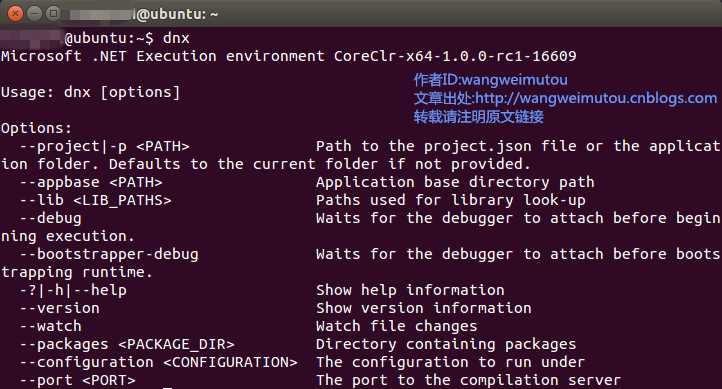
Task: Click the '--lib <LIB_PATHS>' option text
Action: pos(95,200)
